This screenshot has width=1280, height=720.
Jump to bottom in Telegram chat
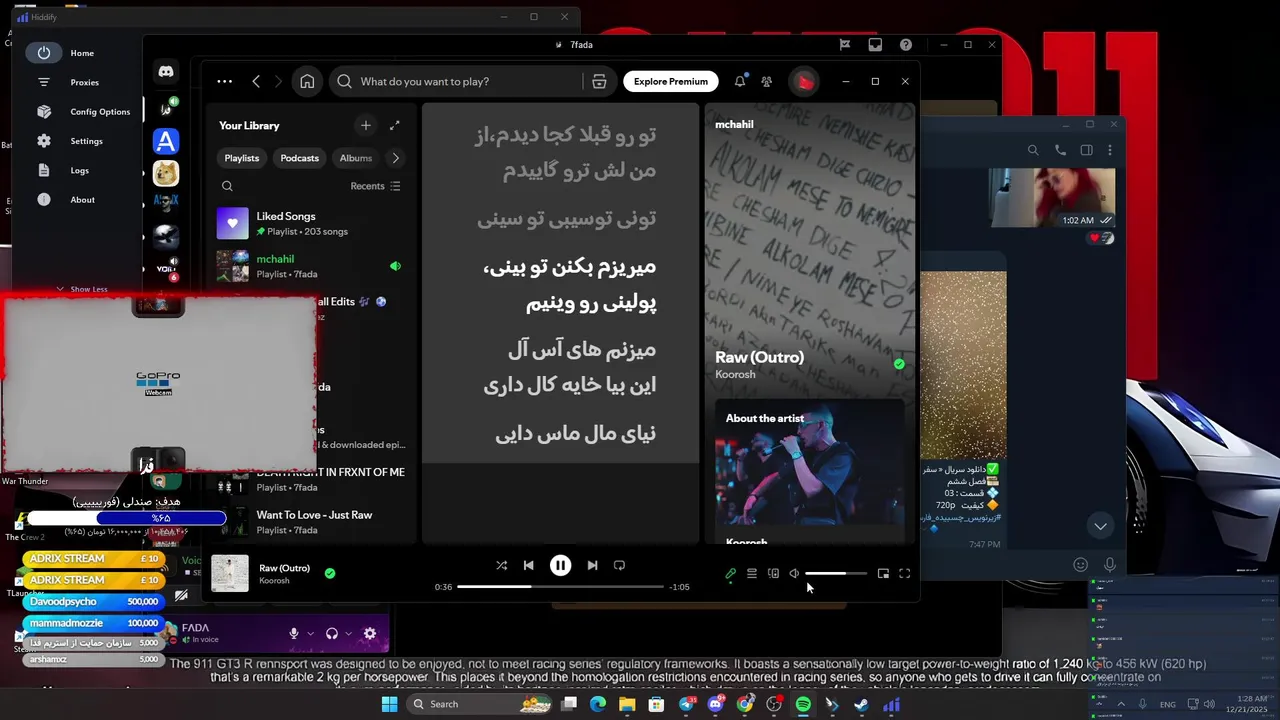(x=1100, y=526)
